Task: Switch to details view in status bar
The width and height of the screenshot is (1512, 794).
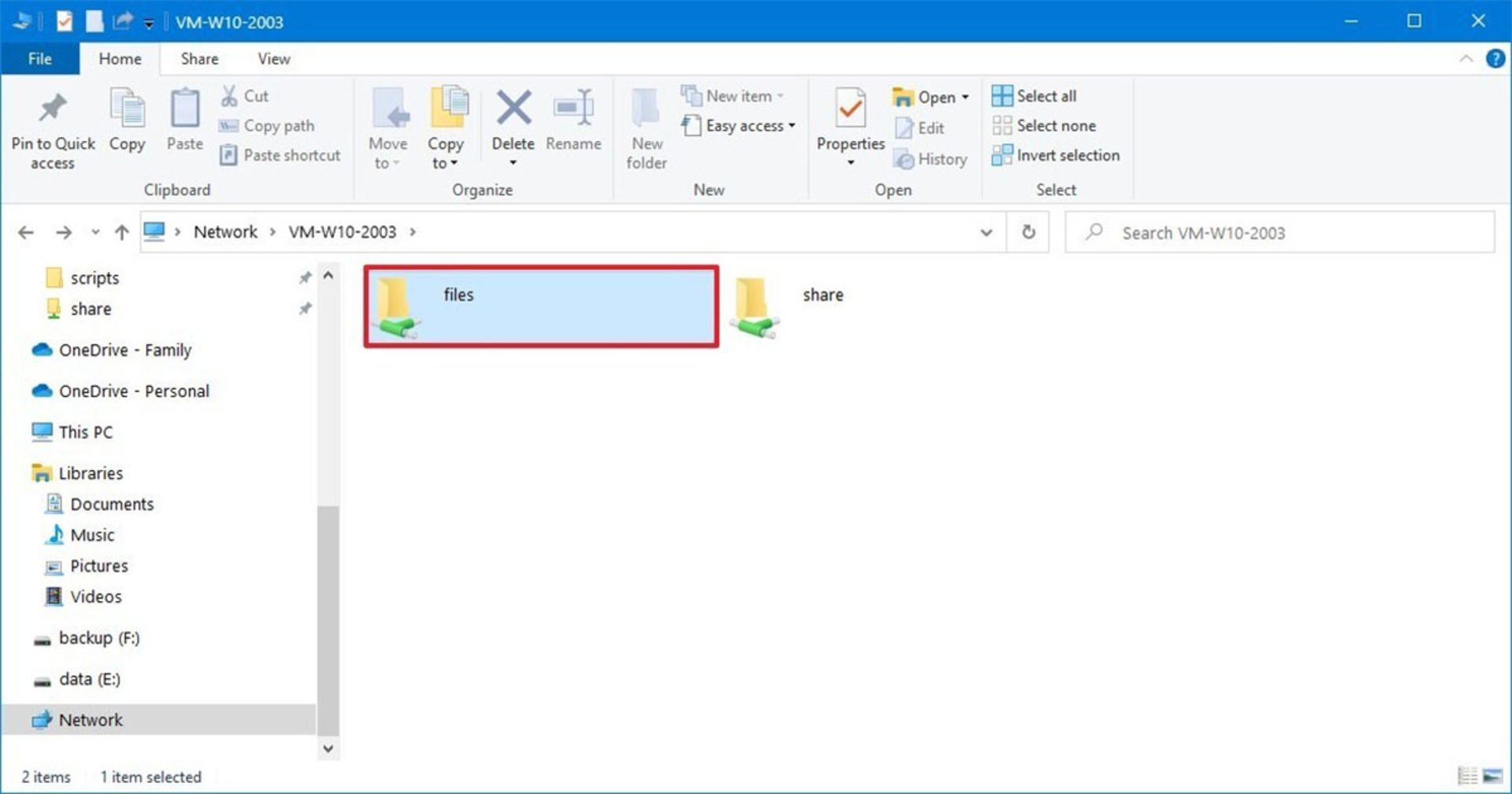Action: pyautogui.click(x=1467, y=776)
